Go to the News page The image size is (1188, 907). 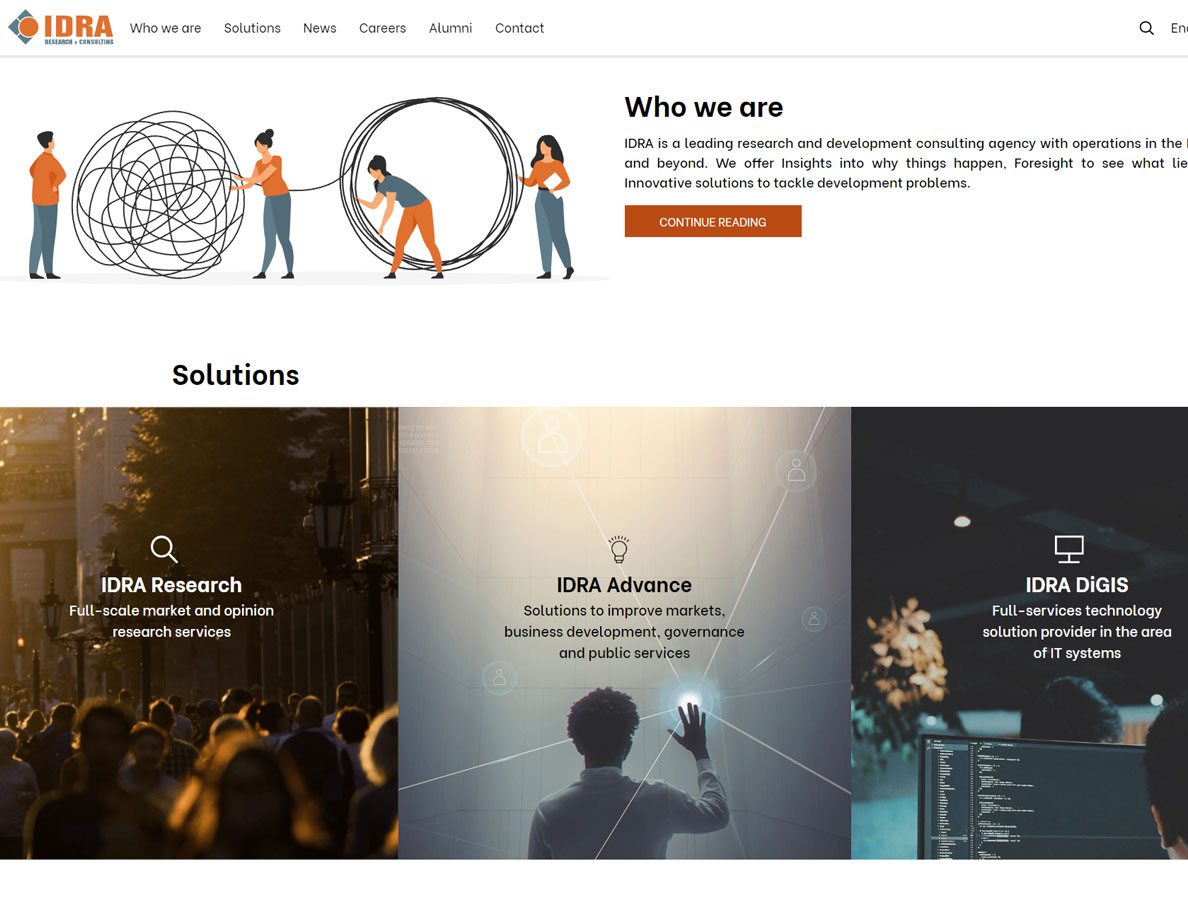click(320, 28)
